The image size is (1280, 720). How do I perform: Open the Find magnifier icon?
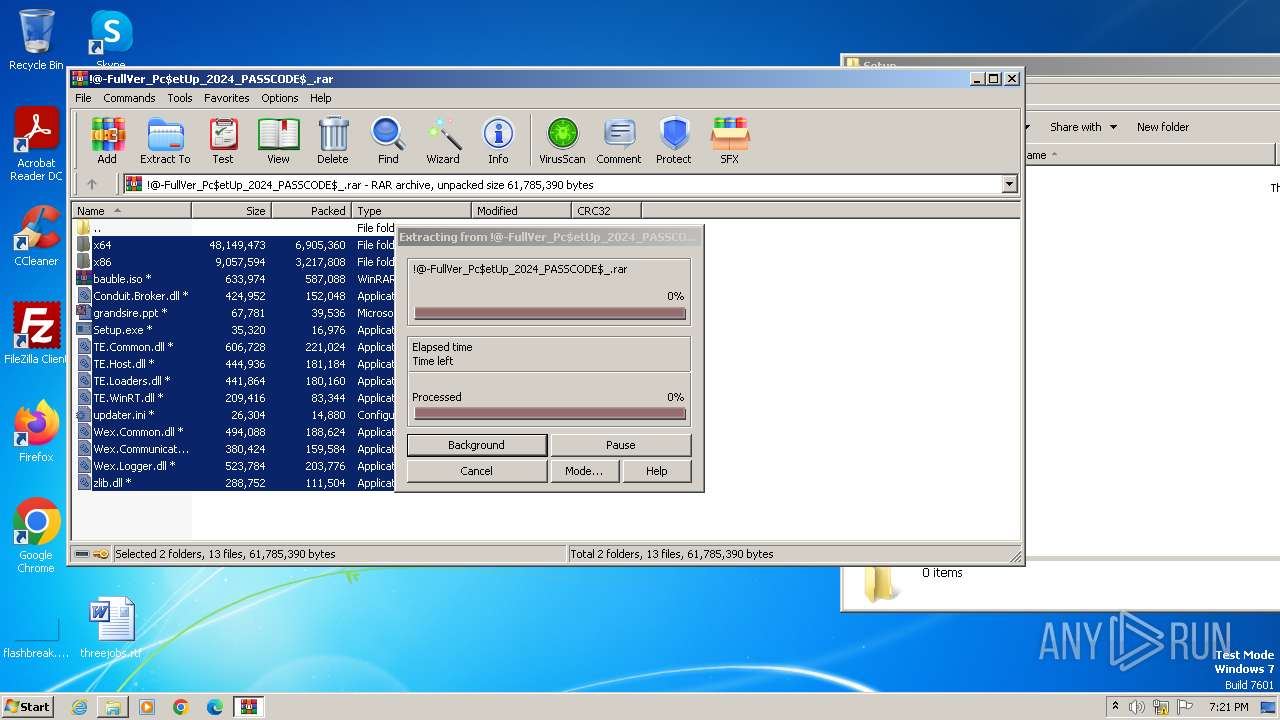click(x=388, y=140)
